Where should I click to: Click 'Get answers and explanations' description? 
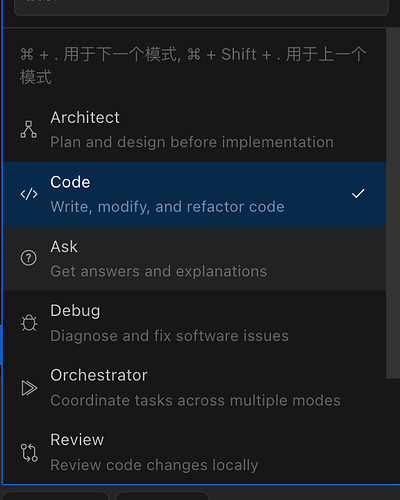pos(159,271)
